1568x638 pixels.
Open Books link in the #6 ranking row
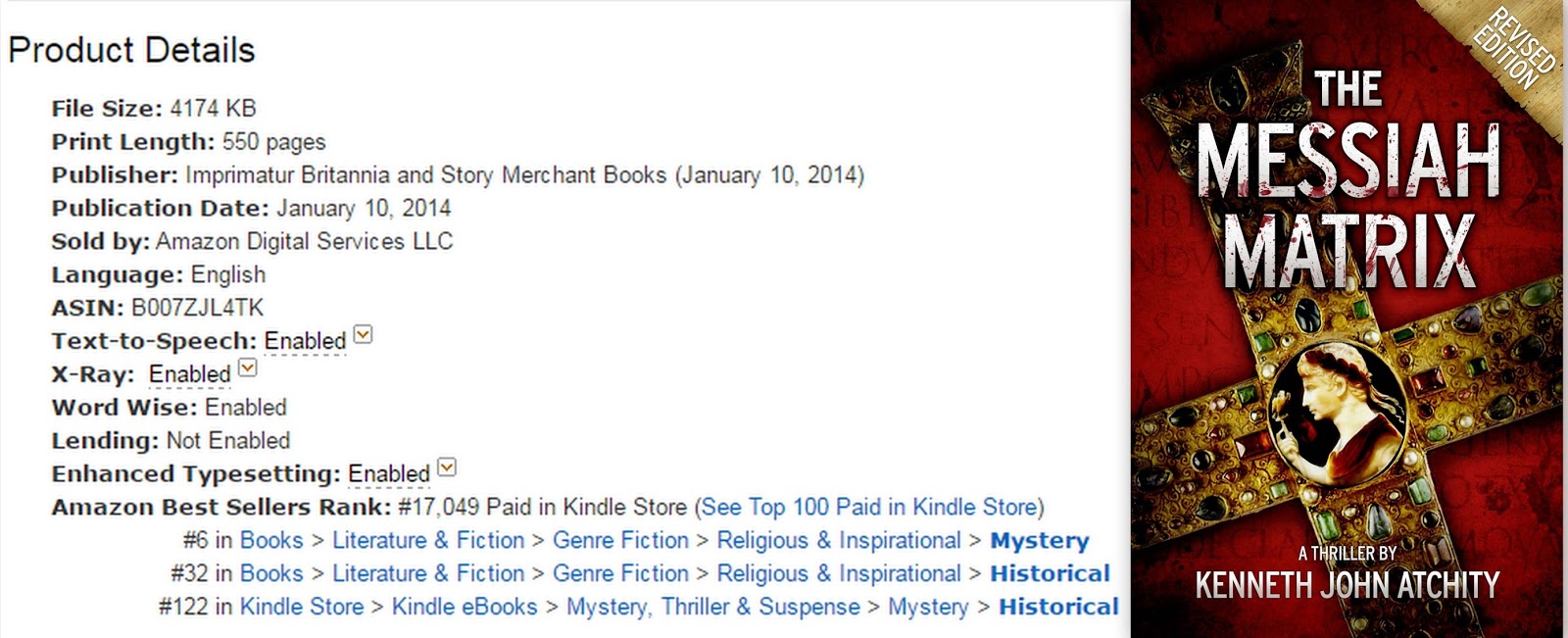[271, 541]
